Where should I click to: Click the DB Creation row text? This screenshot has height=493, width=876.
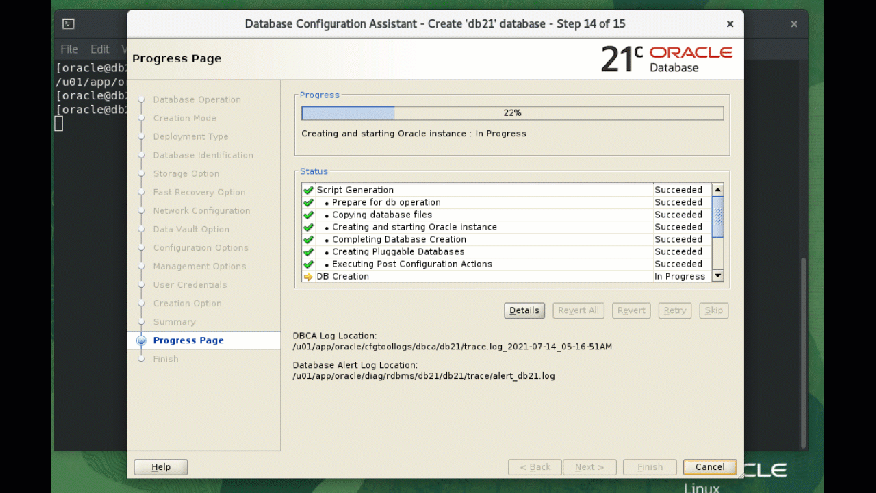click(x=342, y=277)
